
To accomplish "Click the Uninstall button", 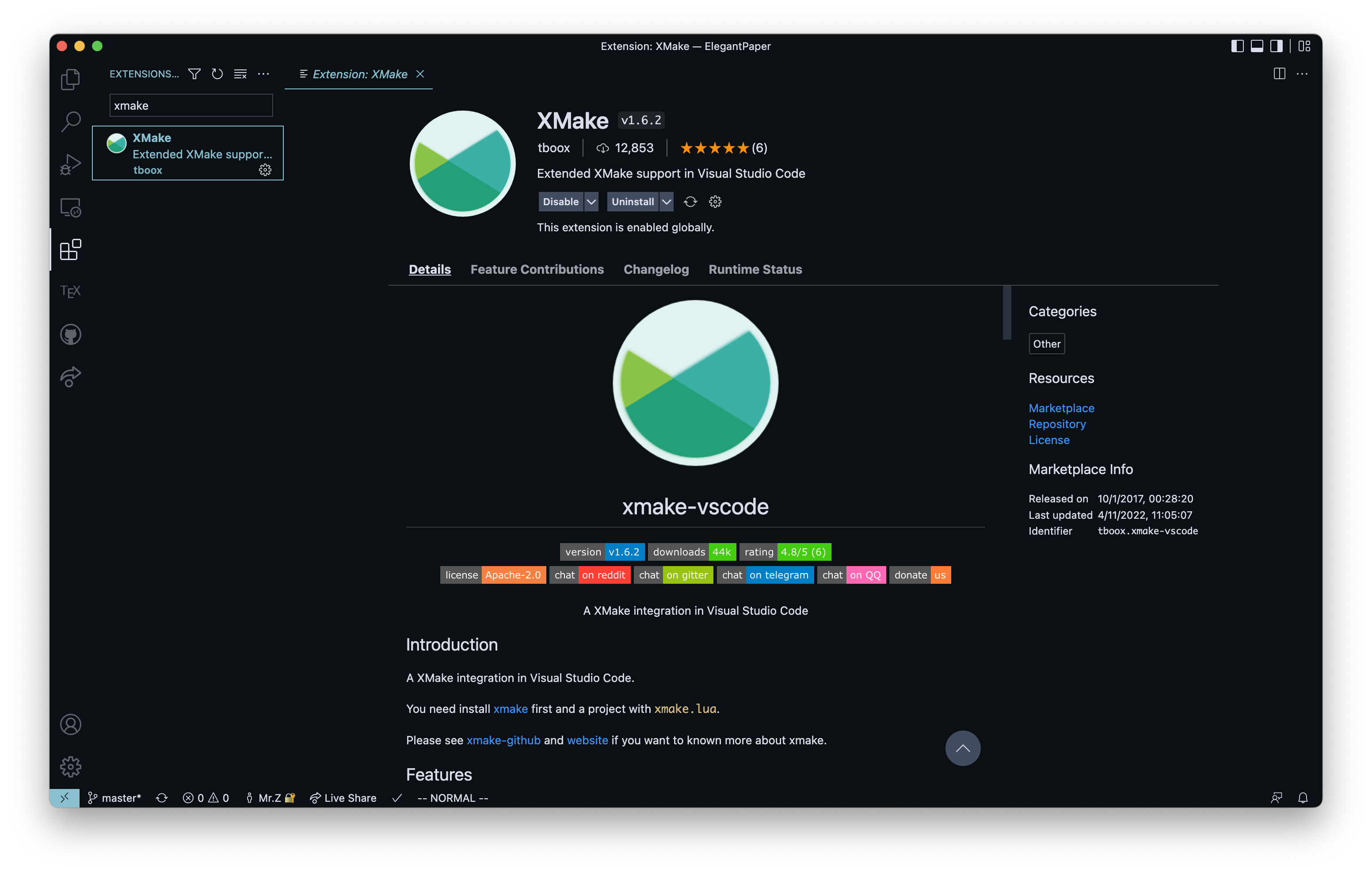I will (x=633, y=202).
